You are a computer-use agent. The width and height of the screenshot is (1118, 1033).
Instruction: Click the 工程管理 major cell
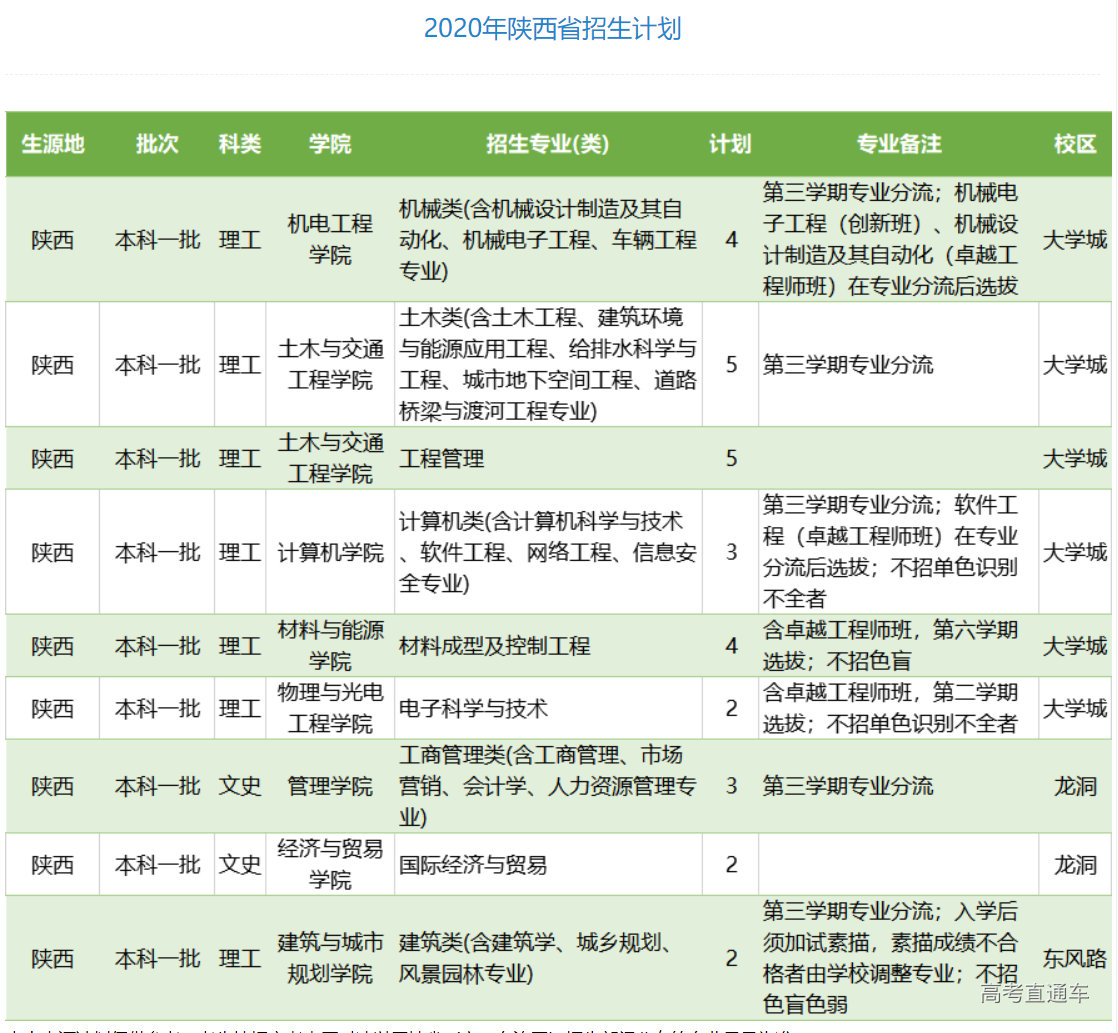click(x=442, y=458)
